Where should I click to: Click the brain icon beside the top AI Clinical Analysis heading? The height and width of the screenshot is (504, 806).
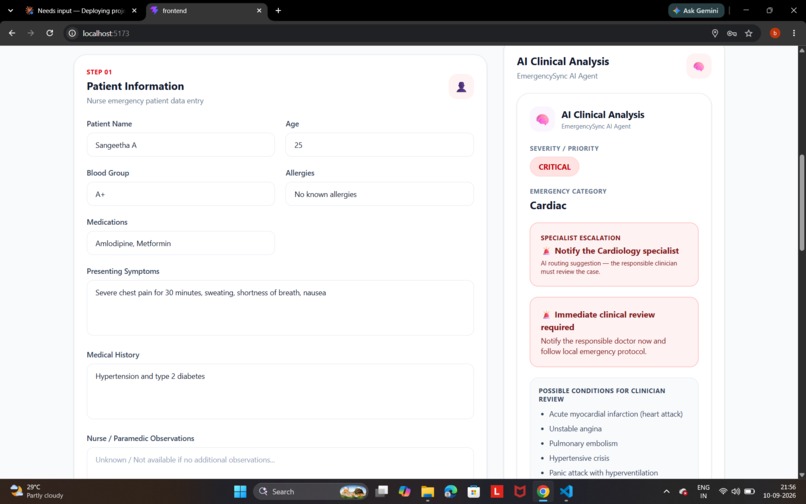[699, 66]
